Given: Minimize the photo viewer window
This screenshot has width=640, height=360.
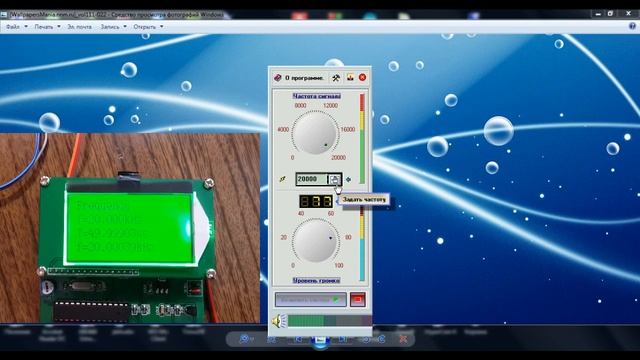Looking at the screenshot, I should [598, 14].
